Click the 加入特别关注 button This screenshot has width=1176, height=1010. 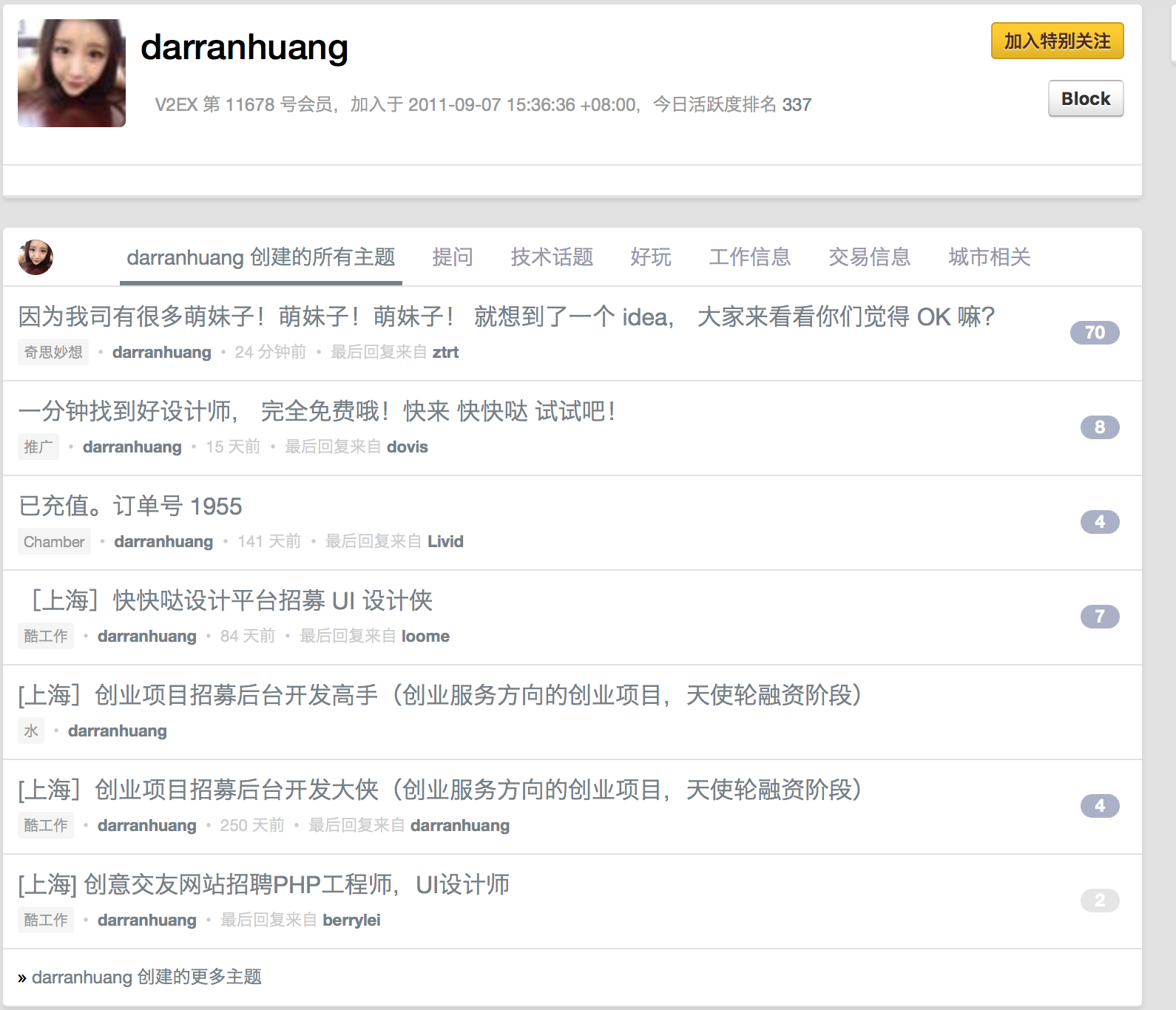click(x=1056, y=41)
